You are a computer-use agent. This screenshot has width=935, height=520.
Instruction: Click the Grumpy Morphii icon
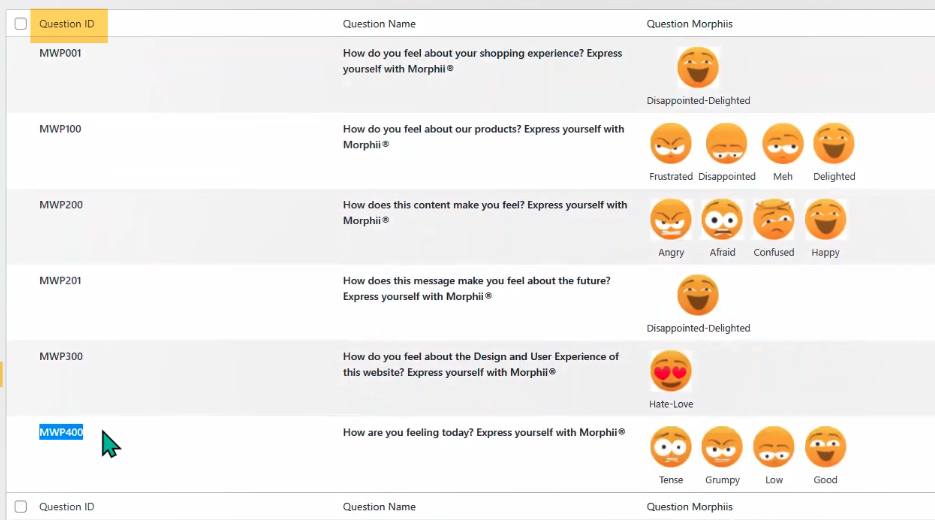click(x=722, y=447)
